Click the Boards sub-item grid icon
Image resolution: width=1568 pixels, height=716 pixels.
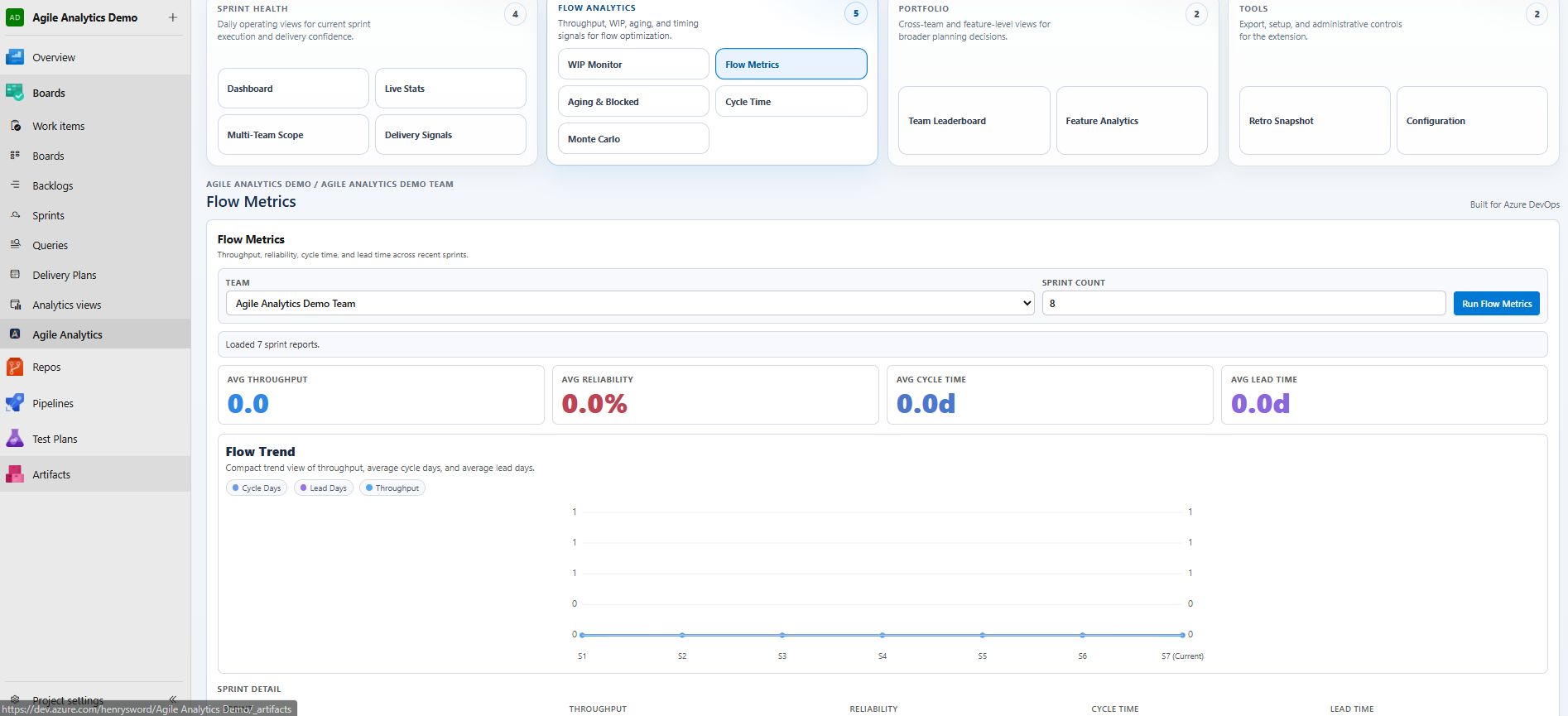15,156
